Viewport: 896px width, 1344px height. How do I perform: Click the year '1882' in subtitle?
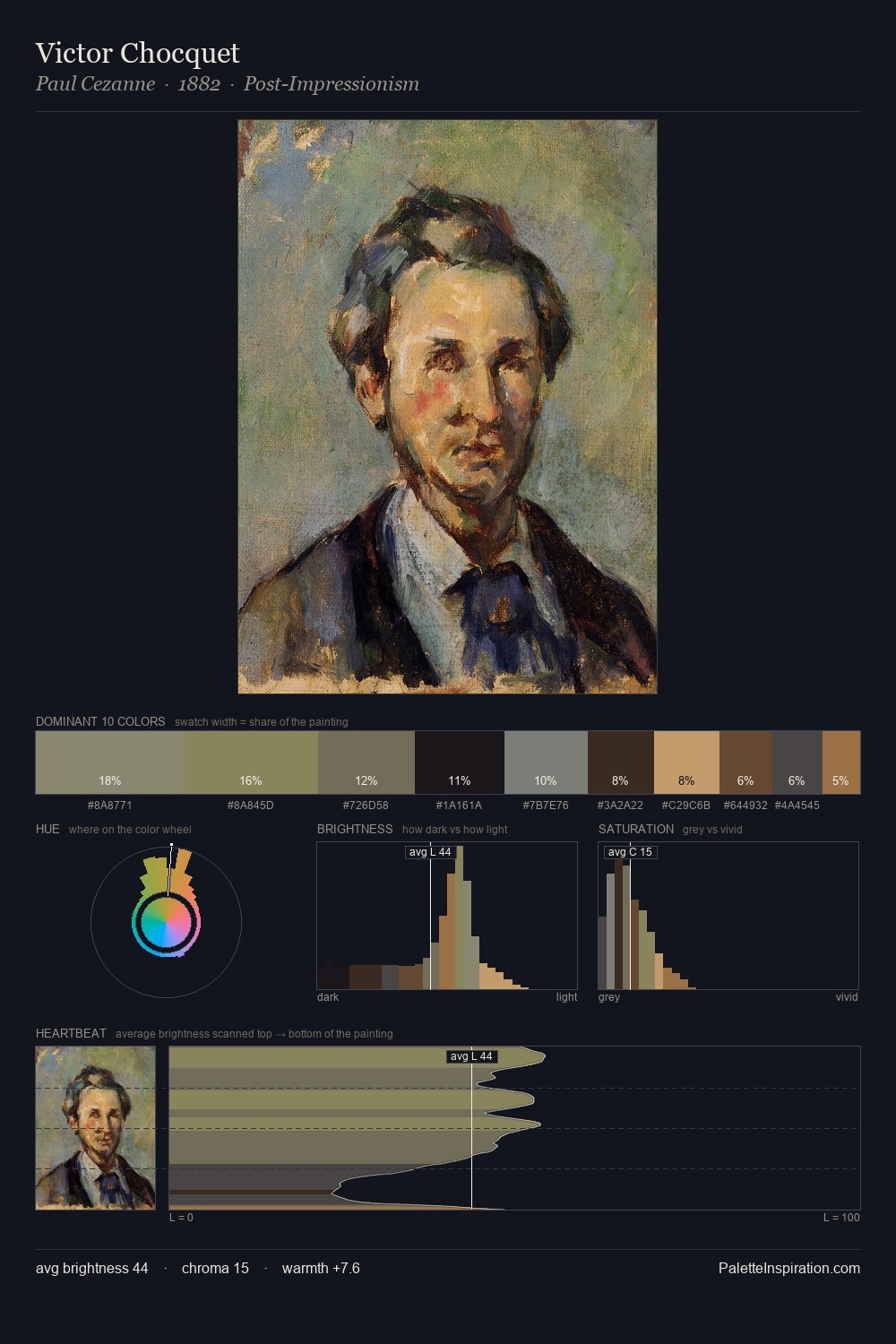click(x=199, y=84)
